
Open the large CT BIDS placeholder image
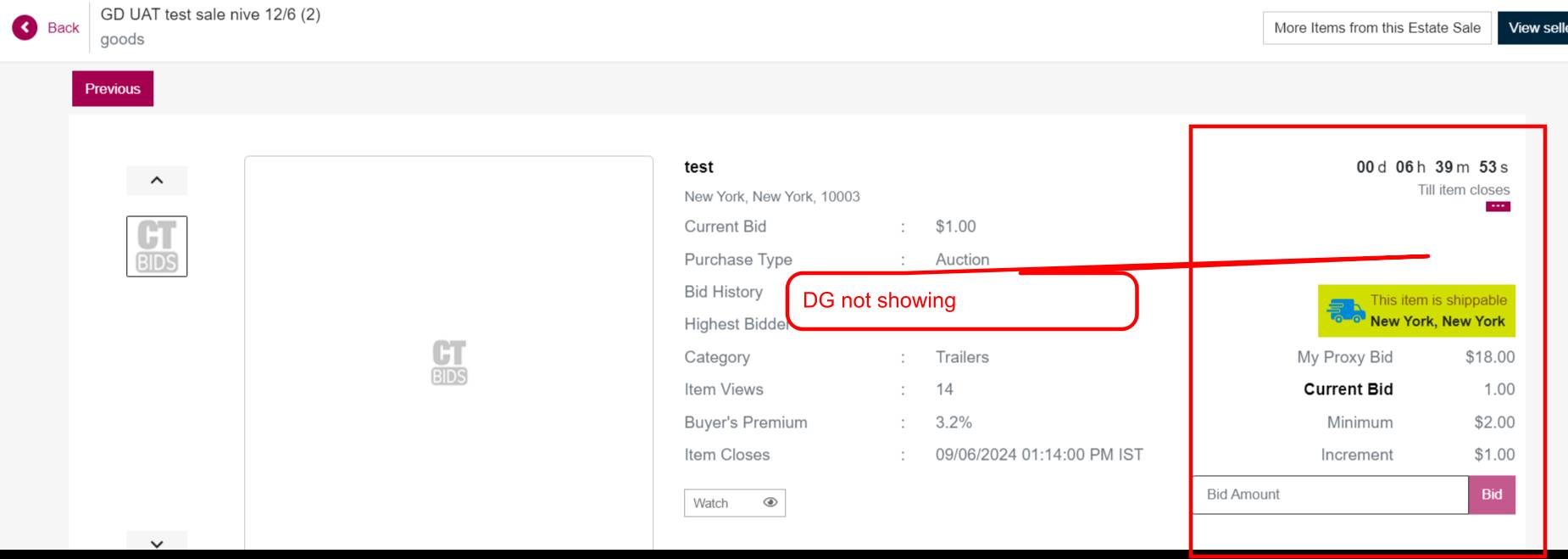448,362
